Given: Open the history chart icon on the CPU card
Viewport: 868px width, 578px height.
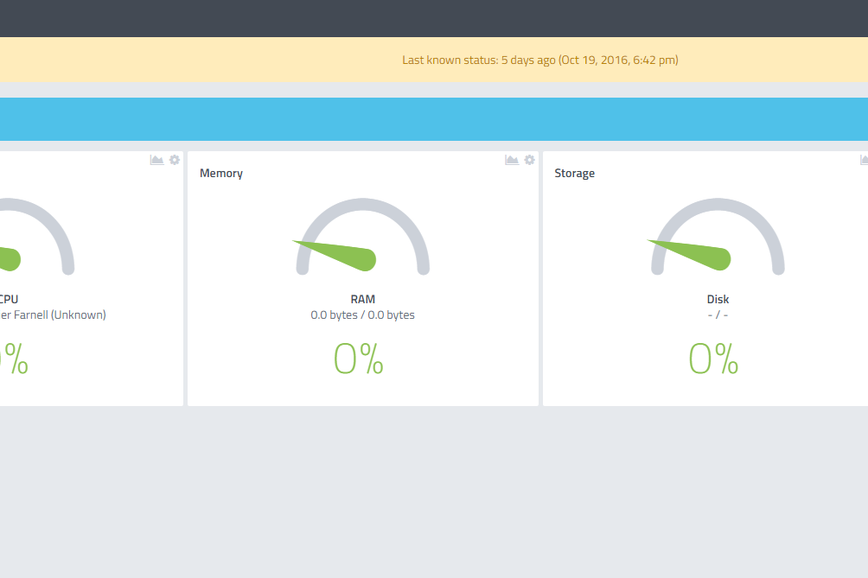Looking at the screenshot, I should pyautogui.click(x=157, y=160).
